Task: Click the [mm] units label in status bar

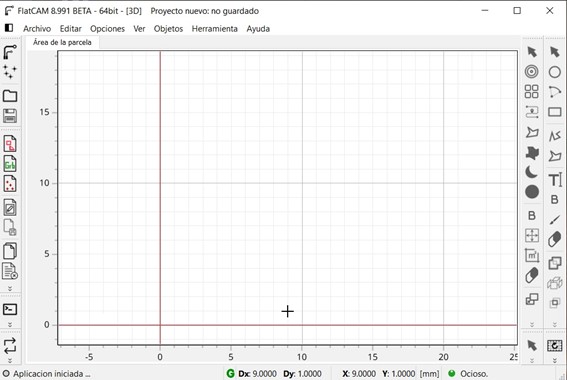Action: pos(429,373)
